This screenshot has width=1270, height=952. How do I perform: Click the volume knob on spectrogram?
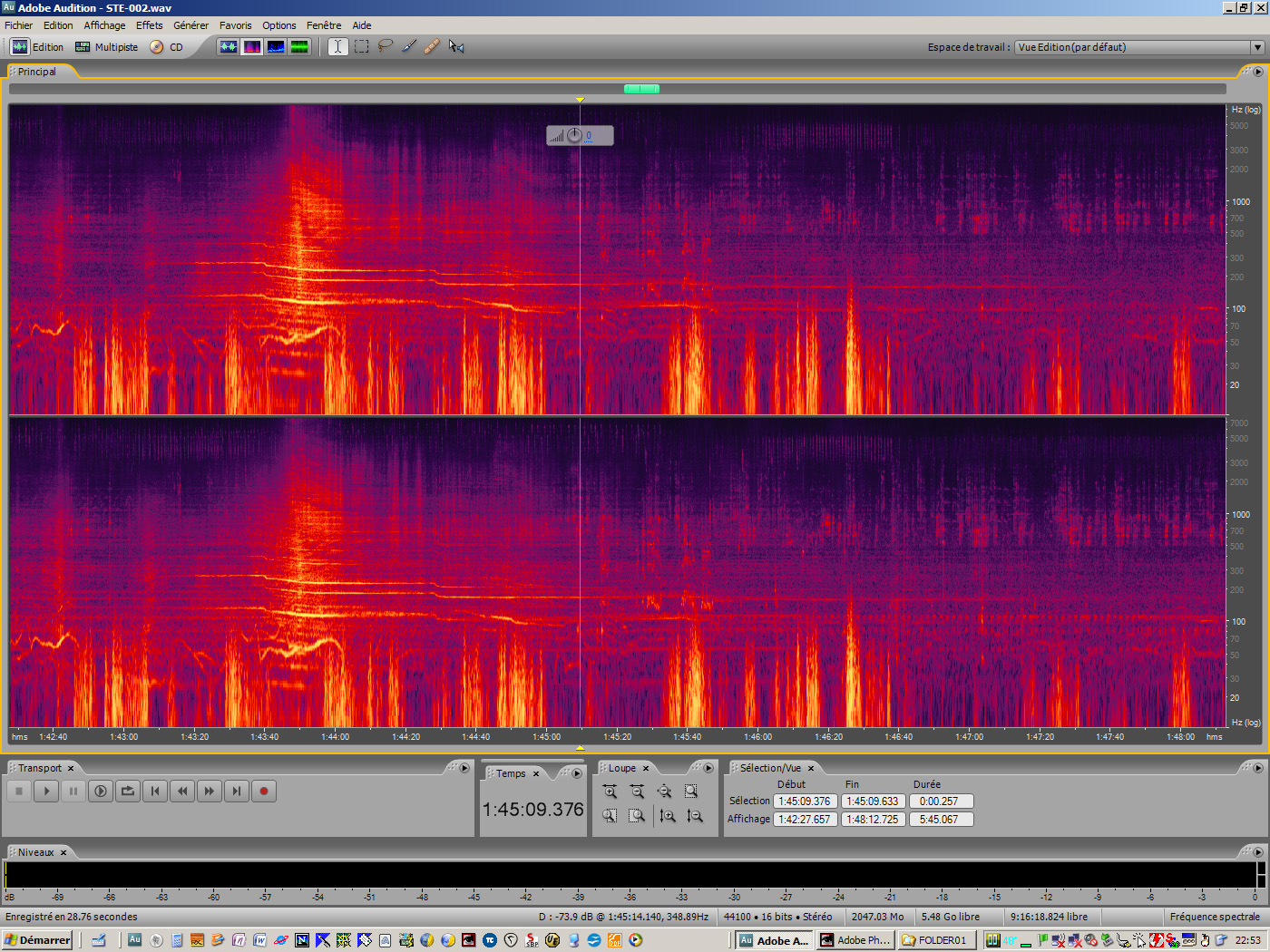[x=574, y=136]
